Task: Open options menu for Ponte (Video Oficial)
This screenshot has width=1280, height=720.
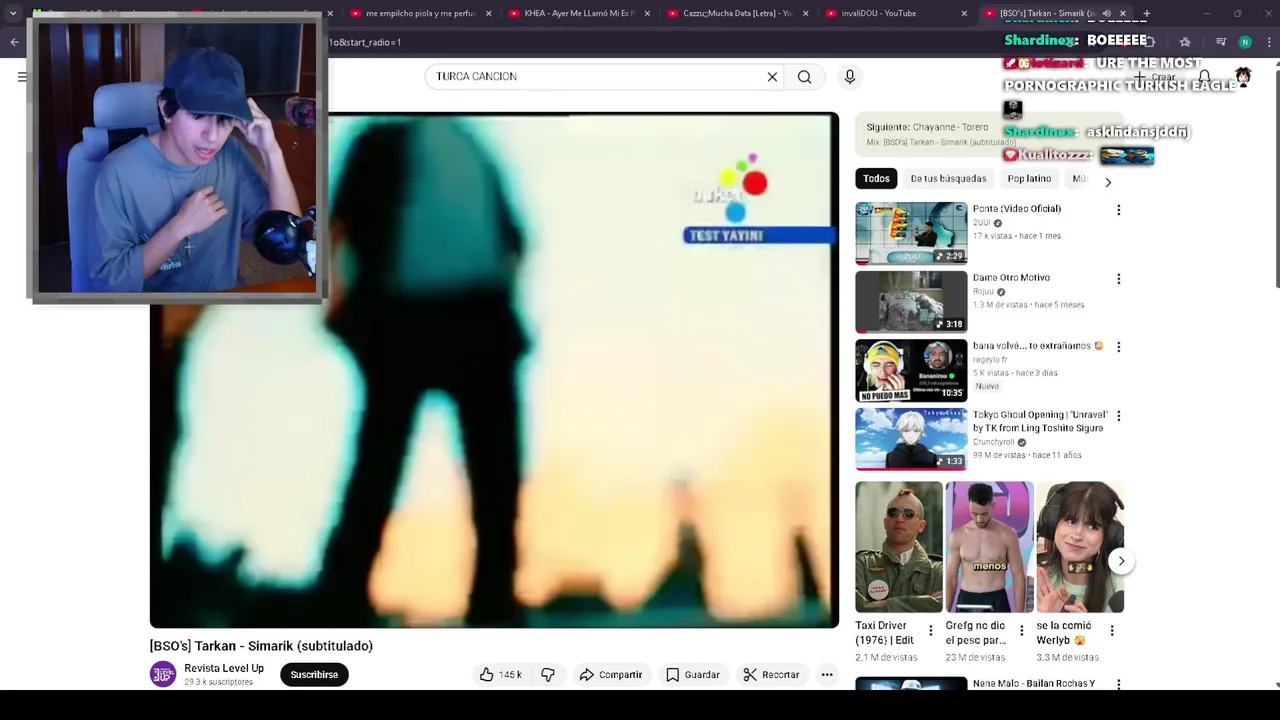Action: [x=1119, y=210]
